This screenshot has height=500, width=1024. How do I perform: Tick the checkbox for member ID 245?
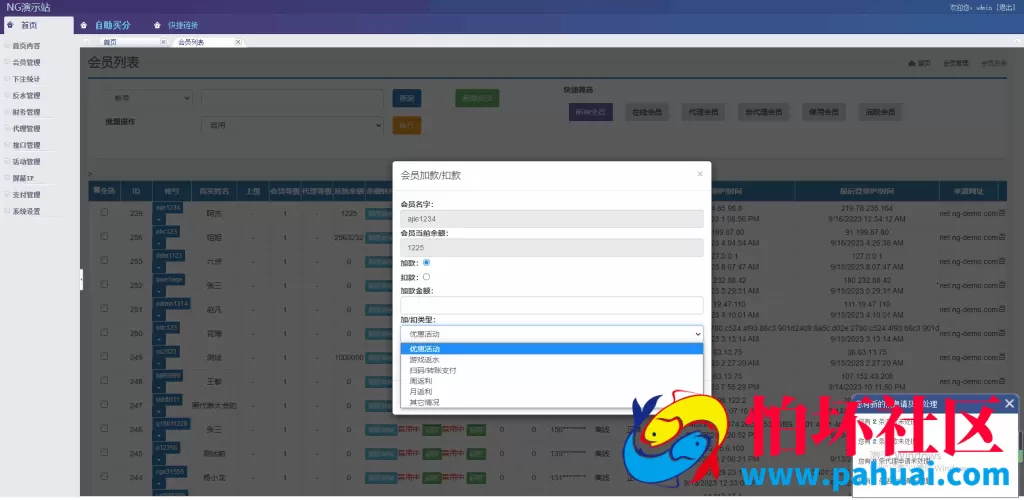pyautogui.click(x=104, y=452)
